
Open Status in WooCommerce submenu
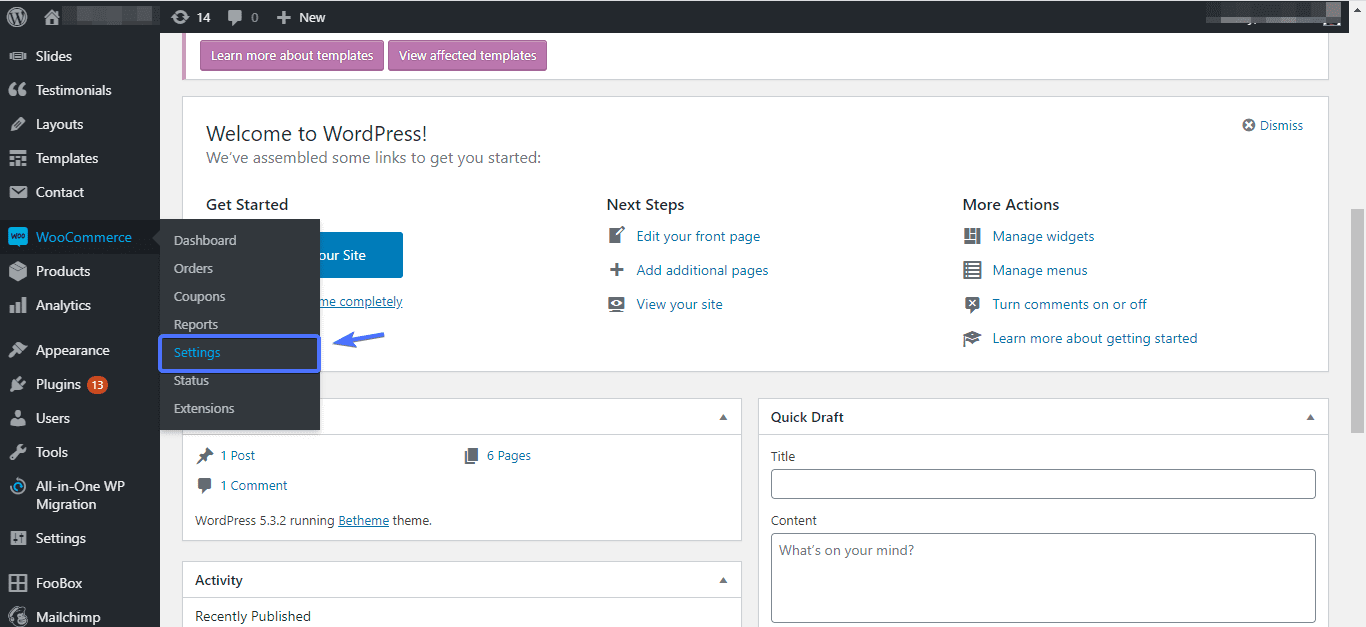tap(191, 380)
